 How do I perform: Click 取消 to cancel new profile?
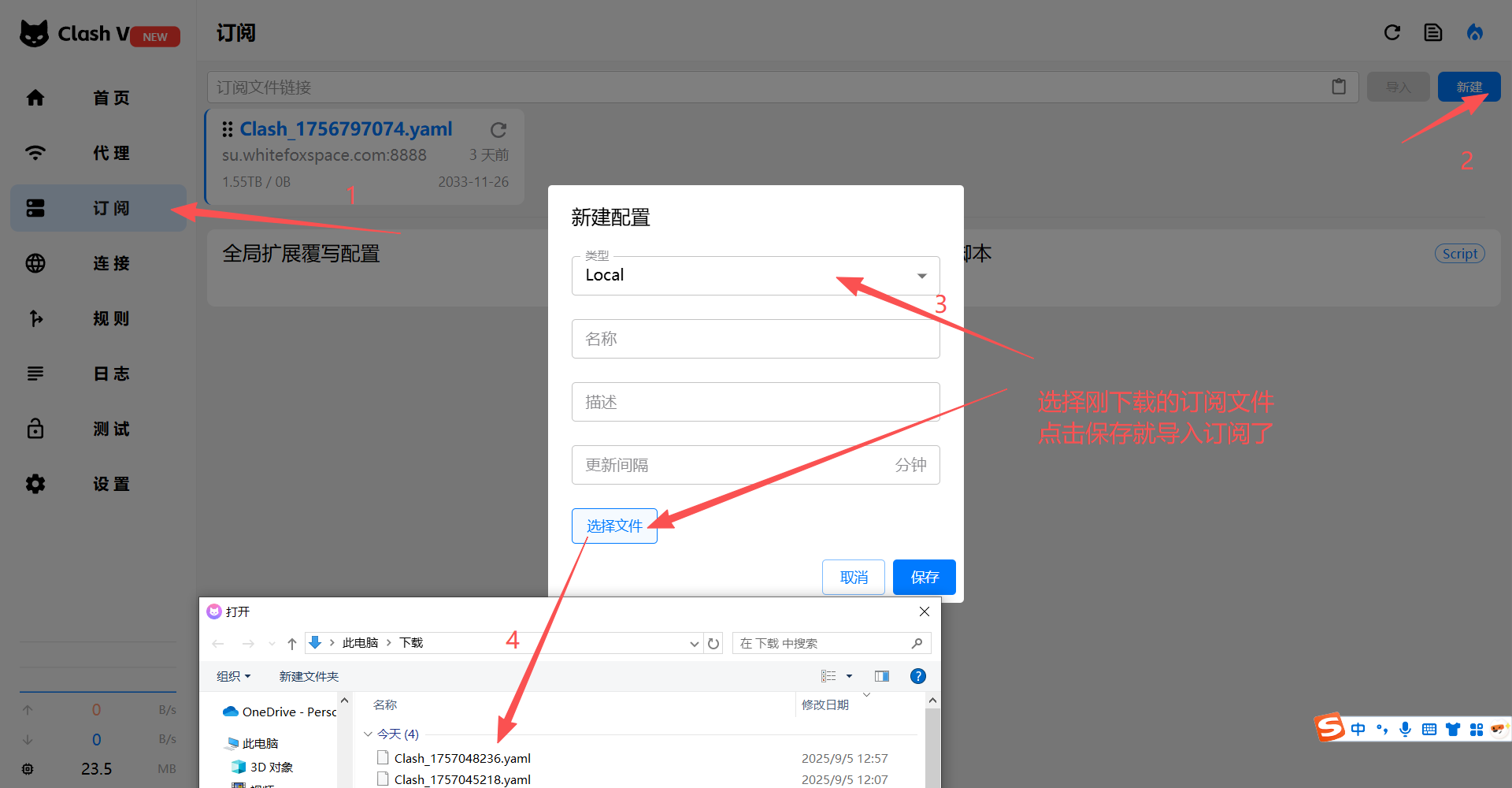click(854, 578)
